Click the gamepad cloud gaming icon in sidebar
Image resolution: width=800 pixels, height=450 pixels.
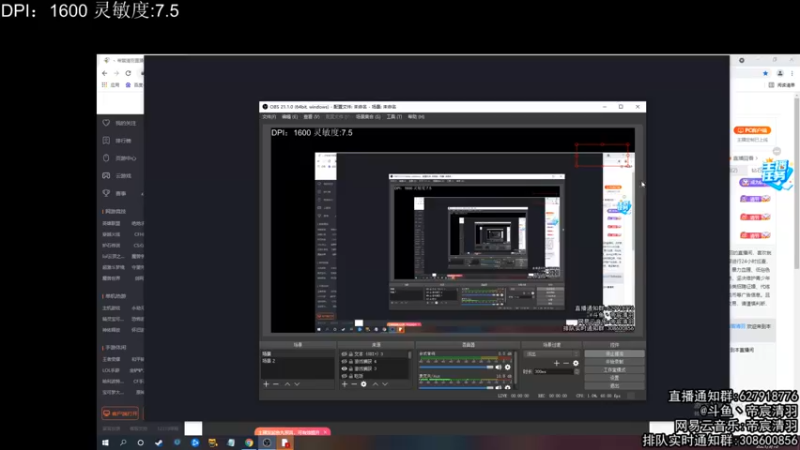[106, 176]
